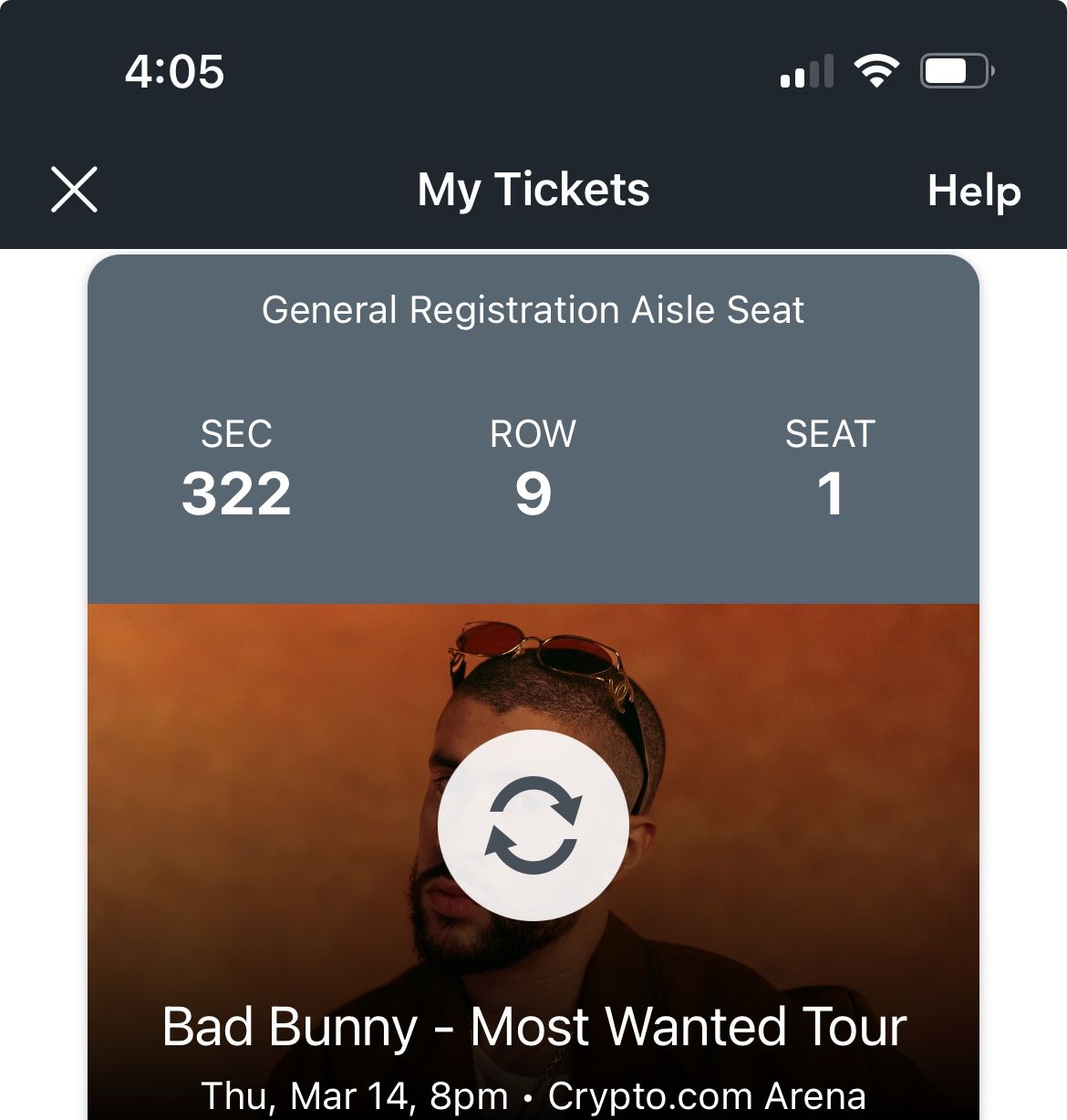Open Help

(x=973, y=191)
